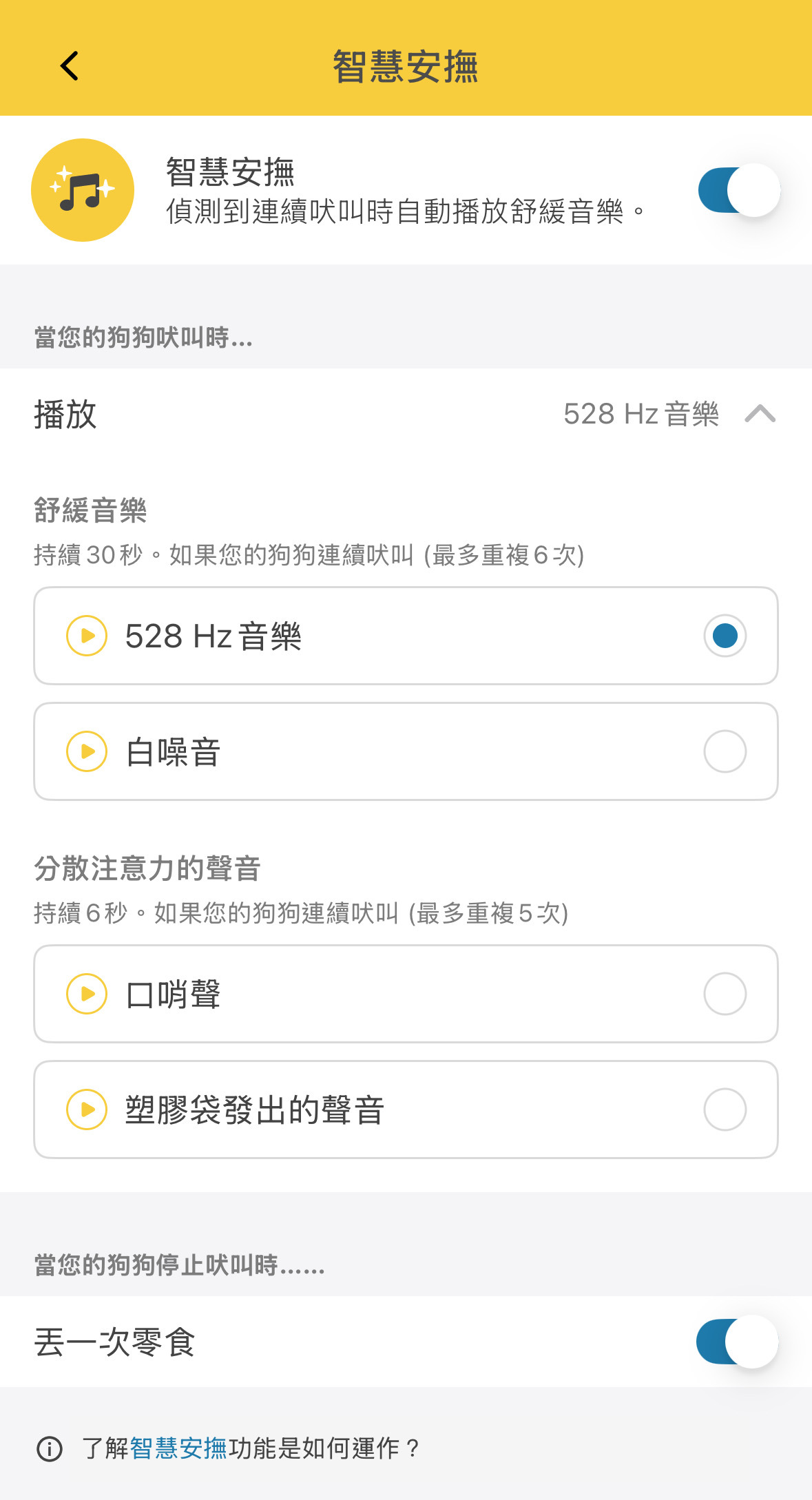Viewport: 812px width, 1500px height.
Task: Choose the 口哨聲 radio option
Action: [725, 993]
